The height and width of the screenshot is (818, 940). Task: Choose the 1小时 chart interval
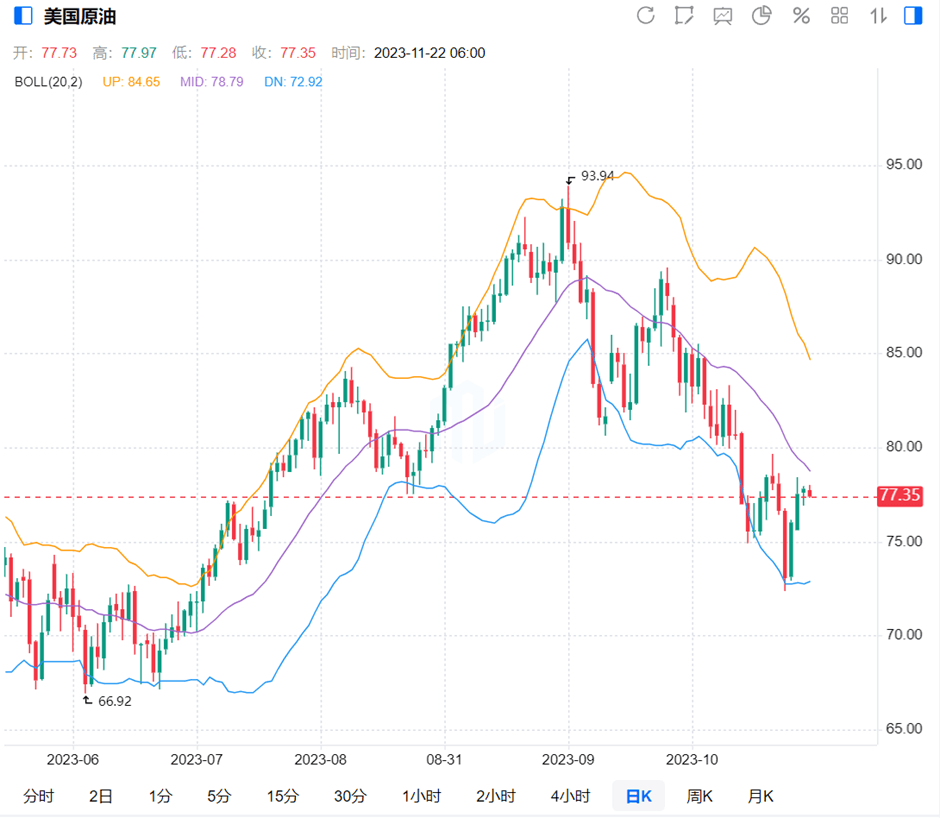[x=422, y=796]
